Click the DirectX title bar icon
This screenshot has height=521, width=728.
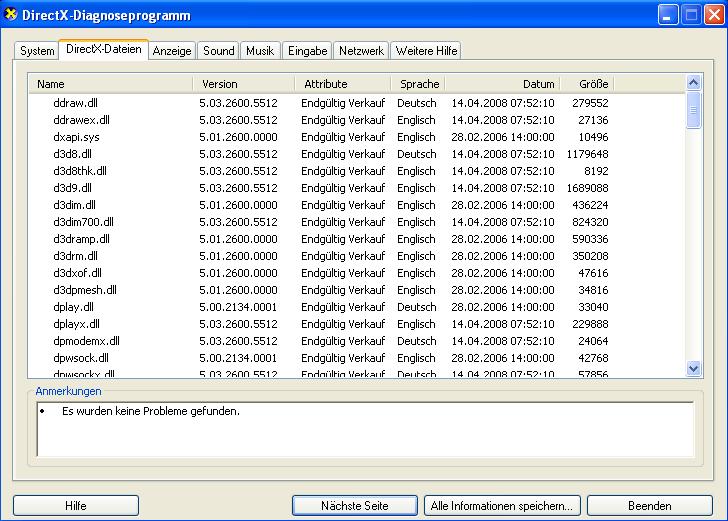pos(11,14)
